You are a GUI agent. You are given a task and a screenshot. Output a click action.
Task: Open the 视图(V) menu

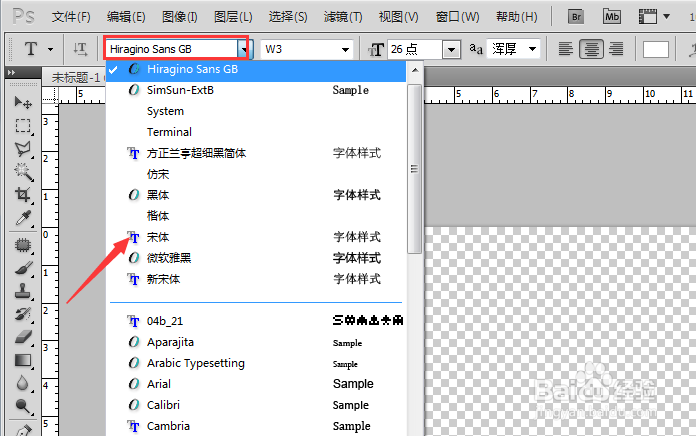click(x=398, y=17)
